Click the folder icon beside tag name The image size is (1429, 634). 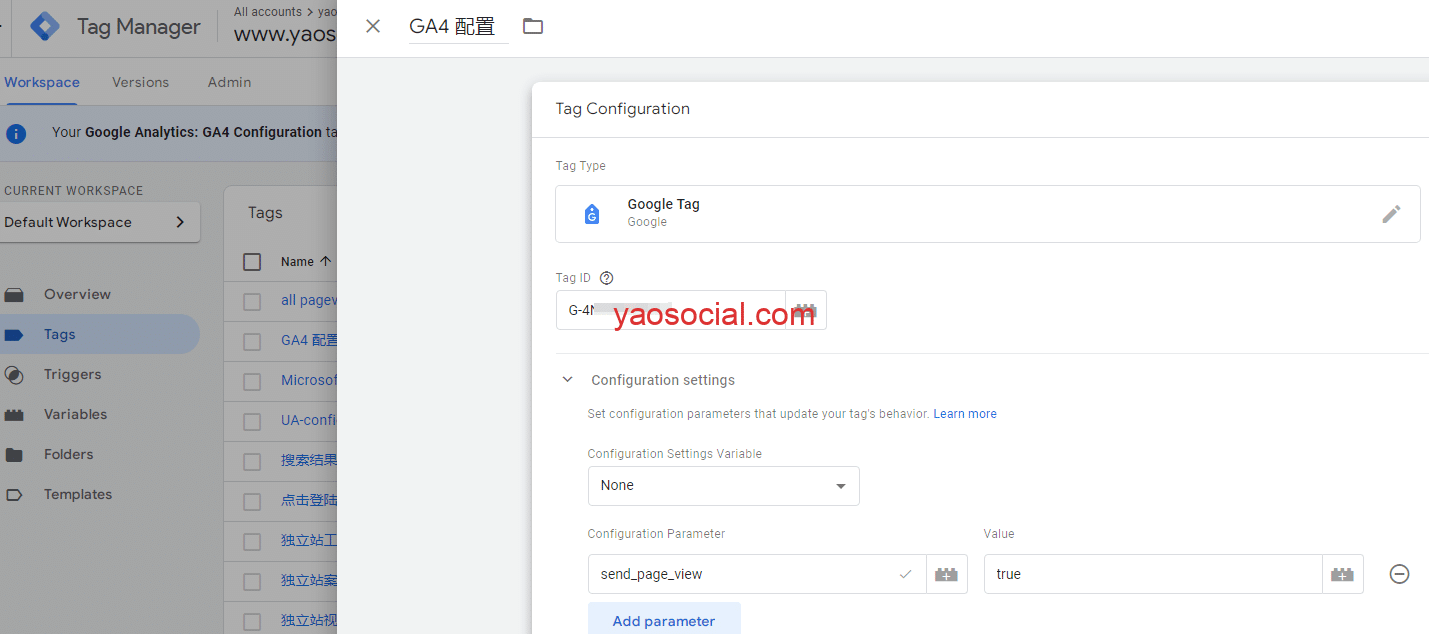tap(533, 26)
